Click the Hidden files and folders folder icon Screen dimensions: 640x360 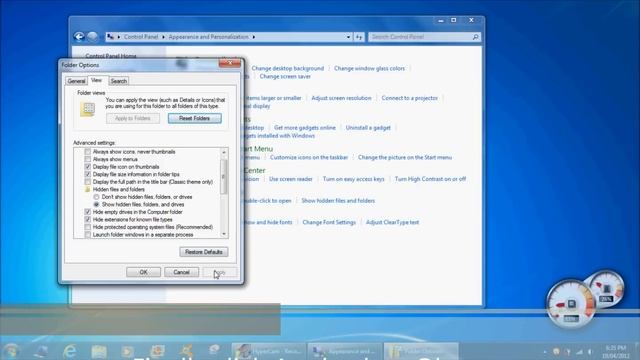tap(87, 189)
